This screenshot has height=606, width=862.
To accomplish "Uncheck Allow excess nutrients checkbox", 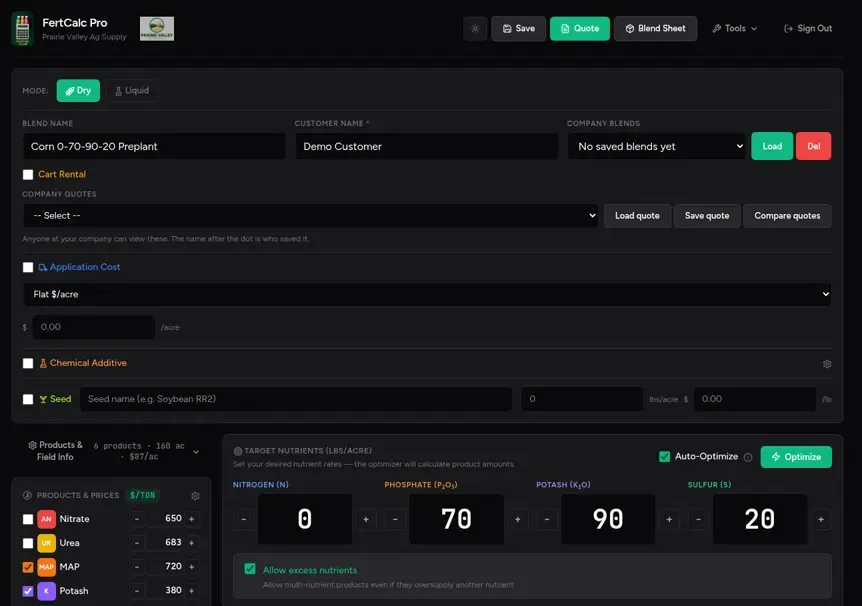I will 250,569.
